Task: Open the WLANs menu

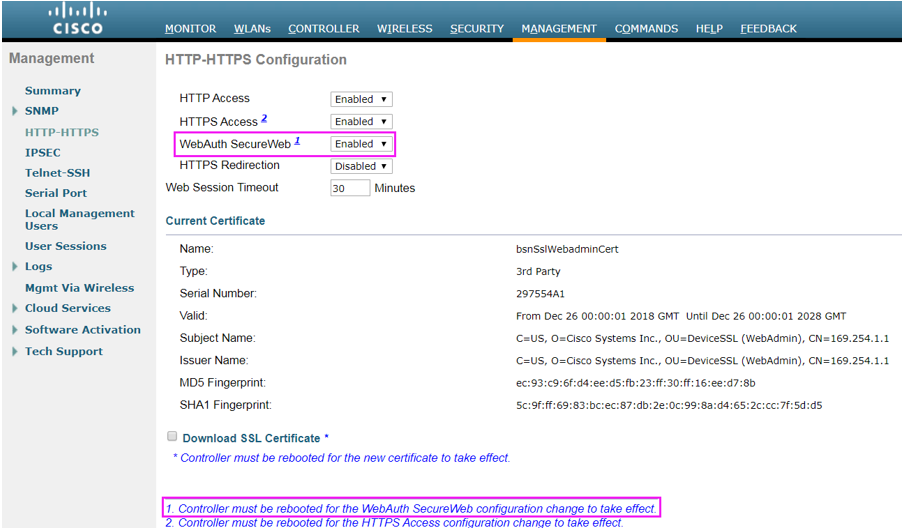Action: [x=252, y=29]
